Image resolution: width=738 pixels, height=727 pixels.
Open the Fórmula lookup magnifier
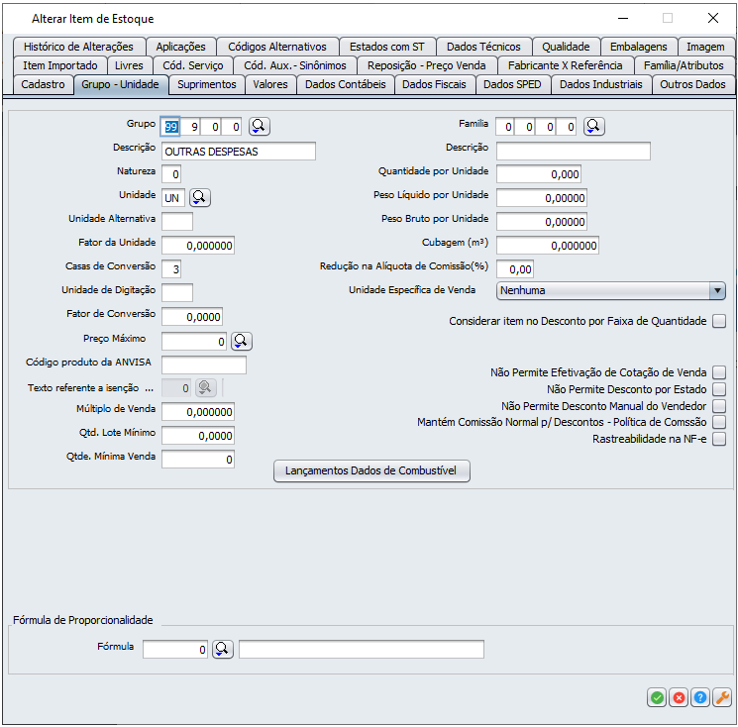click(x=223, y=649)
